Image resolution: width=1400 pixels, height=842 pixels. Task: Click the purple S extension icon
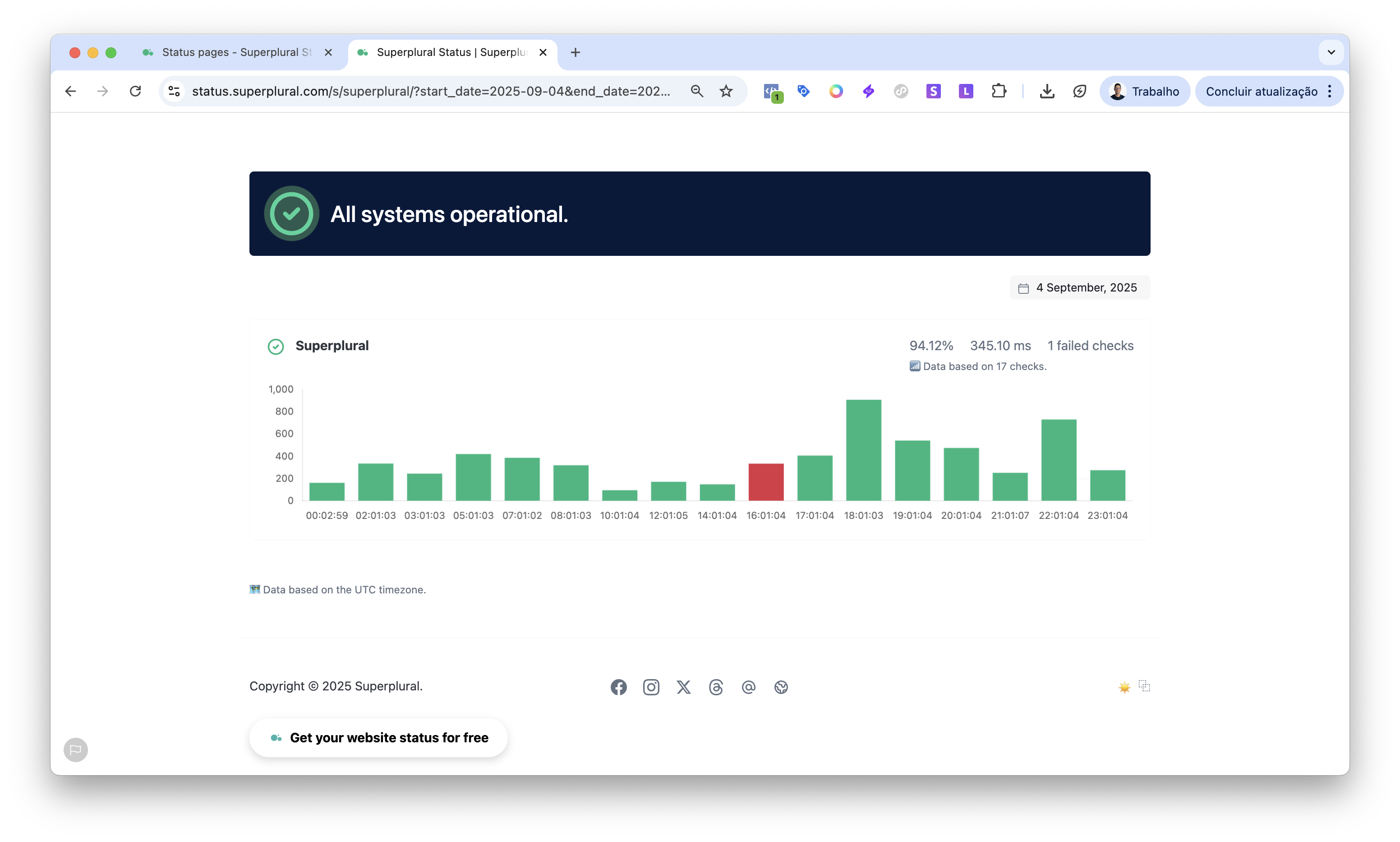[933, 91]
